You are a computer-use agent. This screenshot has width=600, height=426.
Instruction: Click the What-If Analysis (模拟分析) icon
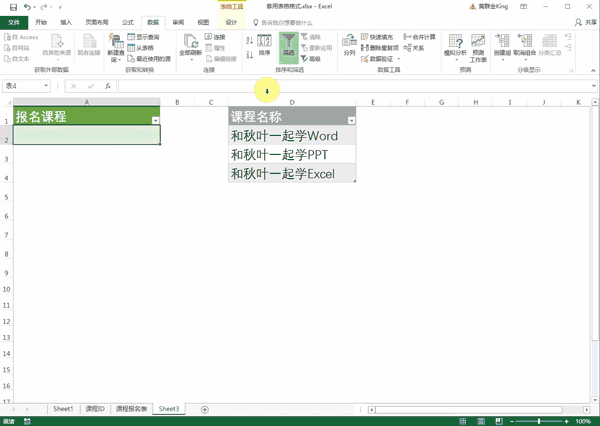(x=455, y=46)
